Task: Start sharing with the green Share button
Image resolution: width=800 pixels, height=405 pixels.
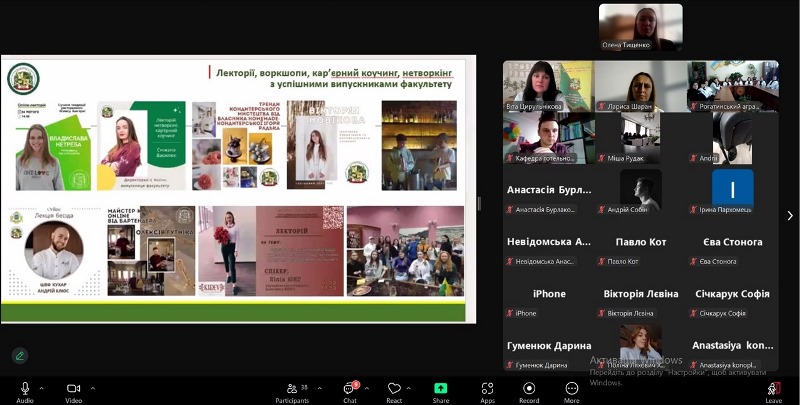Action: click(441, 388)
